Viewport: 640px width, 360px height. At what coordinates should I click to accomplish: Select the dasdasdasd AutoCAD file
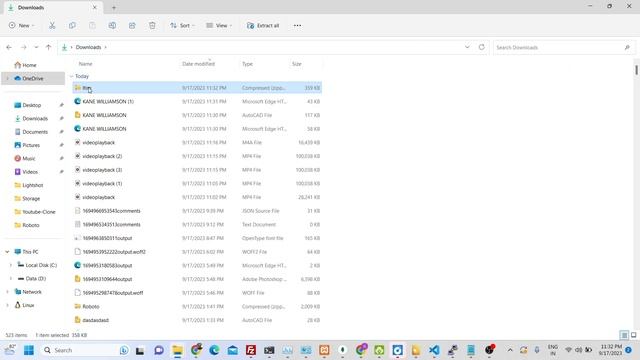pos(197,320)
